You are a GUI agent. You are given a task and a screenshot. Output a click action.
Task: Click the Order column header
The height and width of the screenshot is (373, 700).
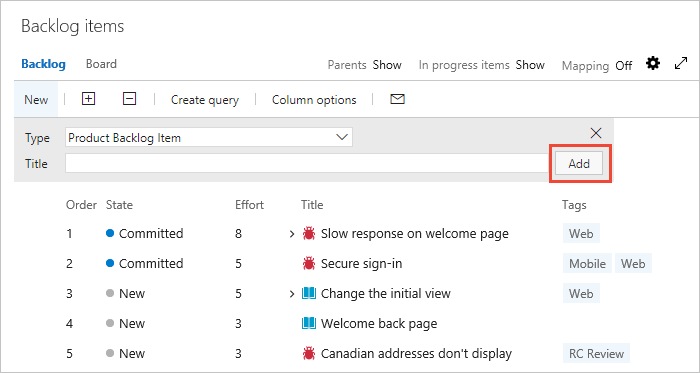click(81, 205)
